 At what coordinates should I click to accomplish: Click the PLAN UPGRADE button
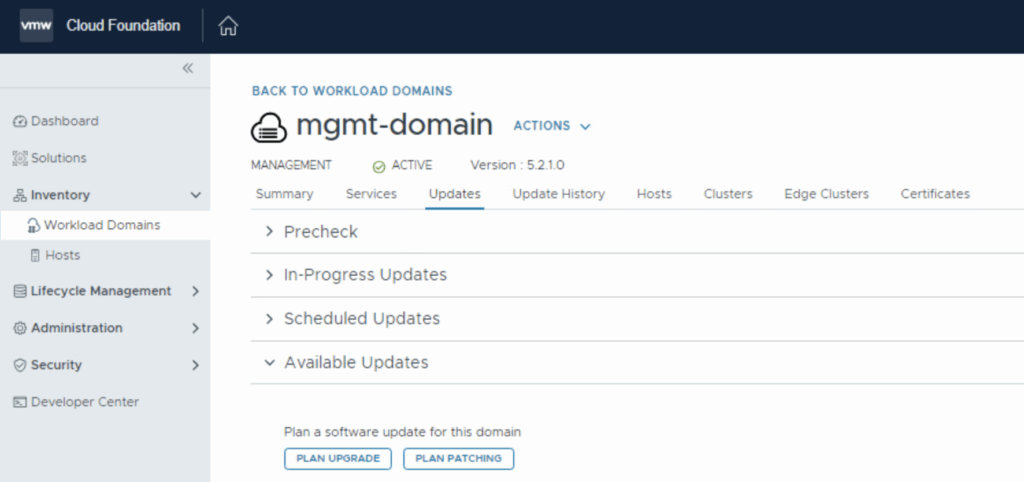[x=340, y=458]
